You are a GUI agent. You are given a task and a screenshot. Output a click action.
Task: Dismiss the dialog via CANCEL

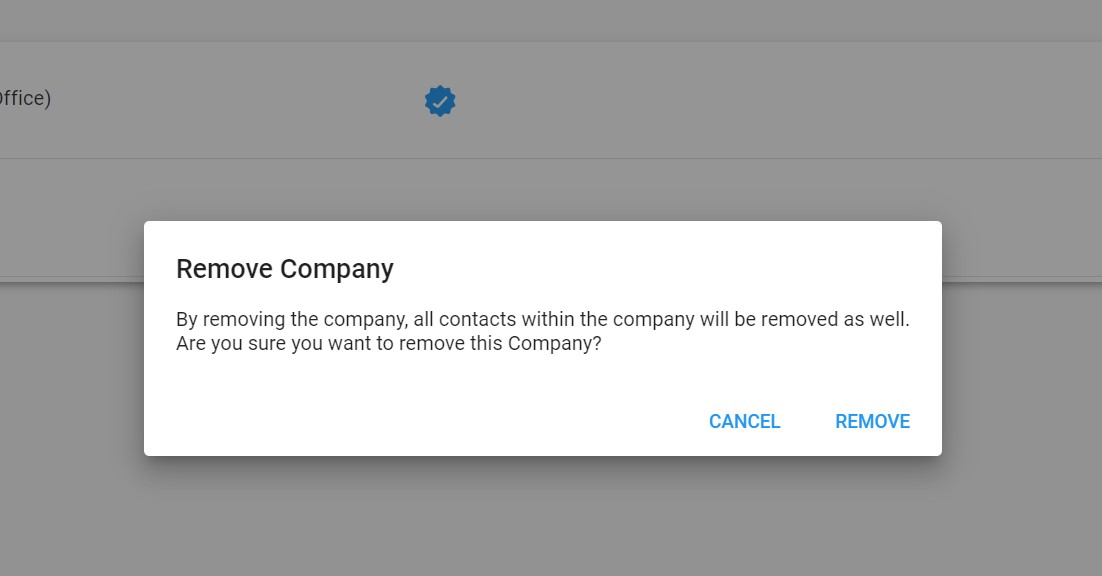[744, 421]
